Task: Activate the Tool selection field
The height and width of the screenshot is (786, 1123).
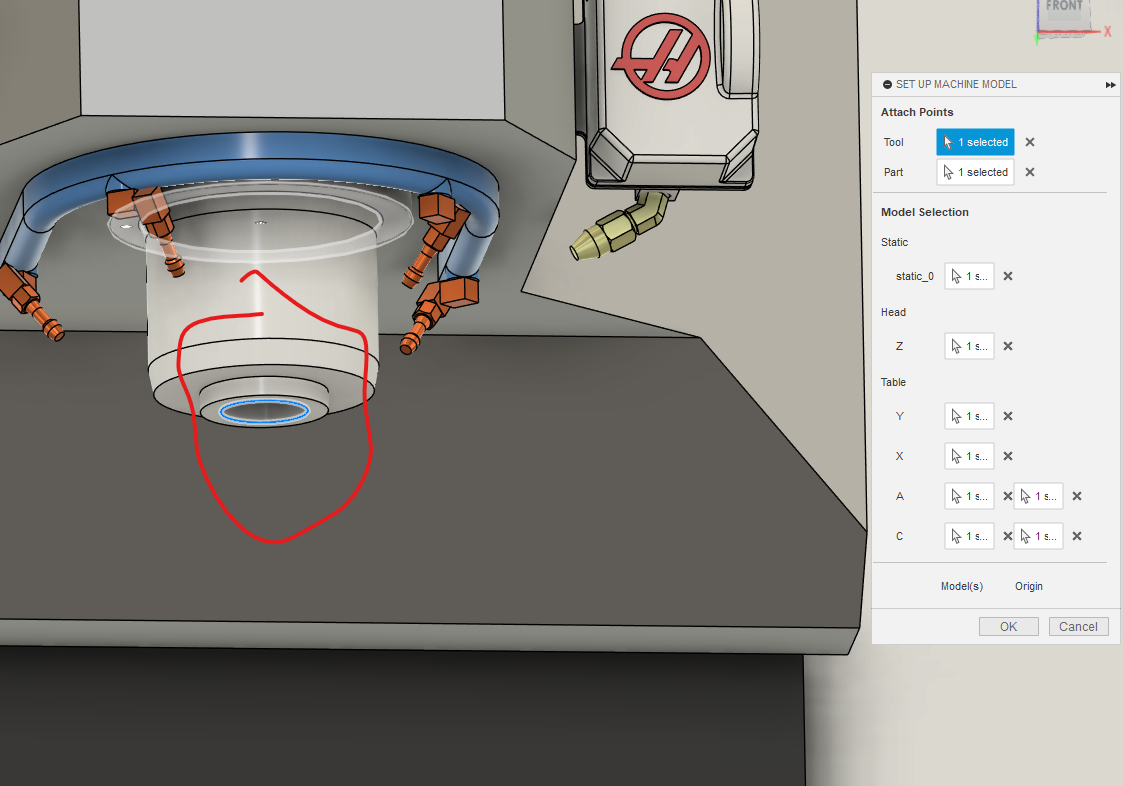Action: pyautogui.click(x=975, y=141)
